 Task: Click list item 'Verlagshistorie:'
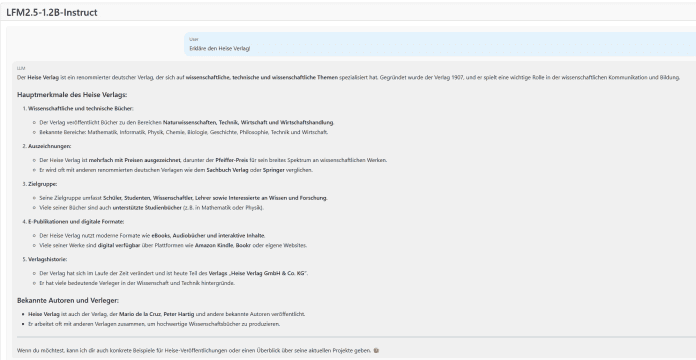47,259
